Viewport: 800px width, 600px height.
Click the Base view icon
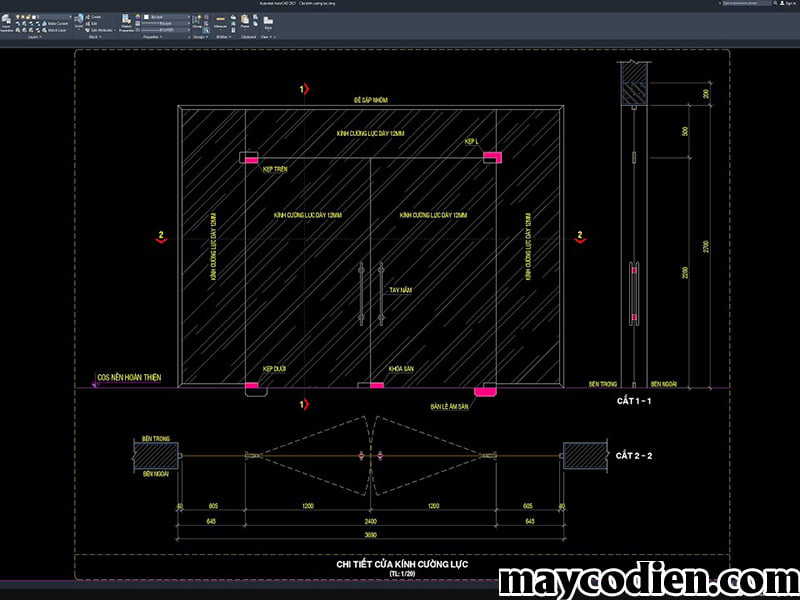268,22
